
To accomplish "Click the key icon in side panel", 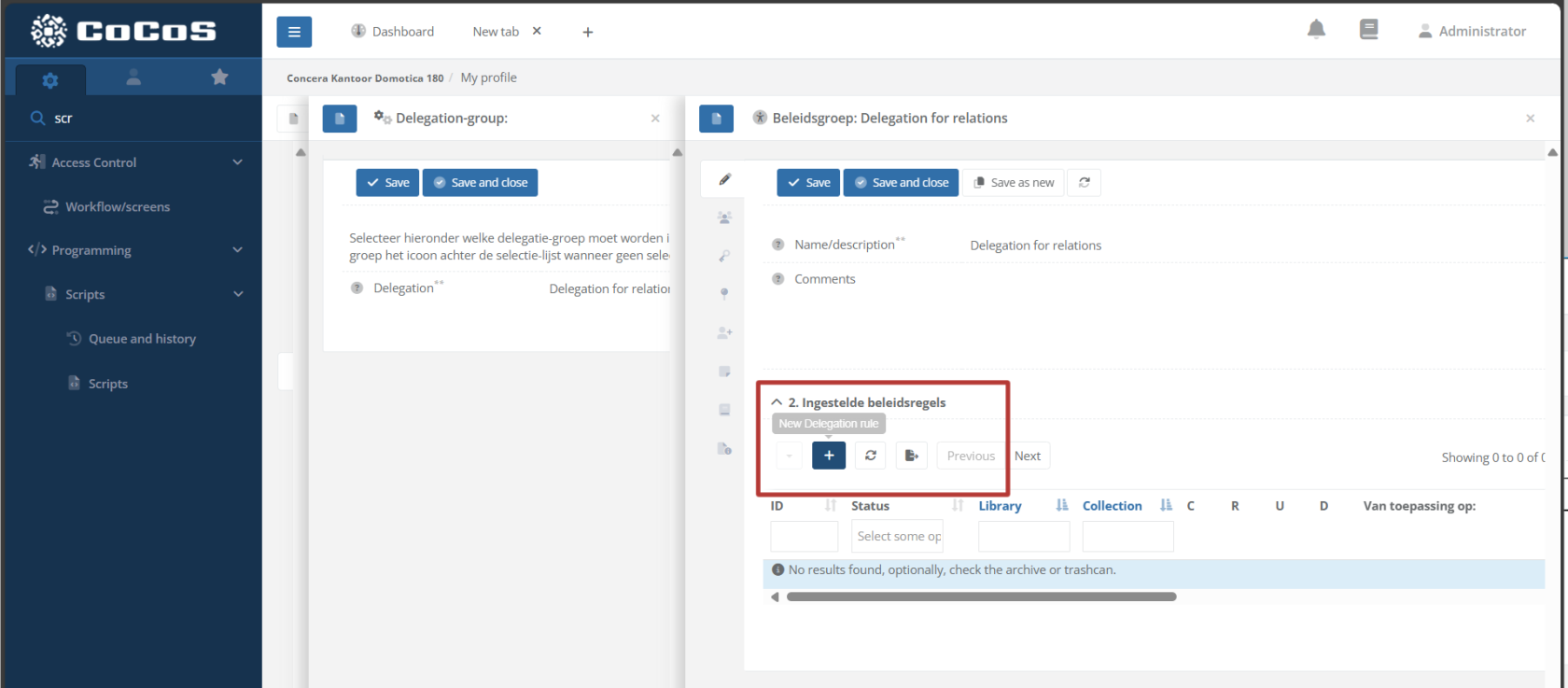I will click(x=724, y=256).
